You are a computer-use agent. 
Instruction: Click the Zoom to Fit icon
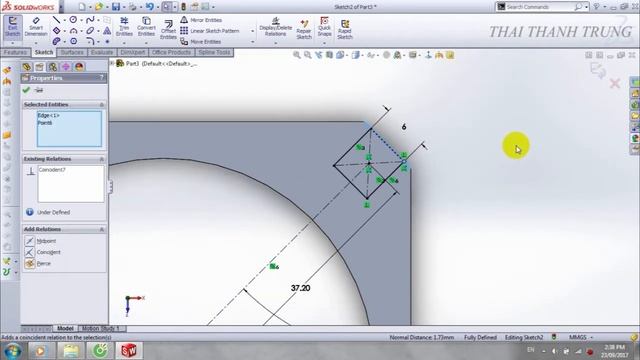tap(297, 55)
